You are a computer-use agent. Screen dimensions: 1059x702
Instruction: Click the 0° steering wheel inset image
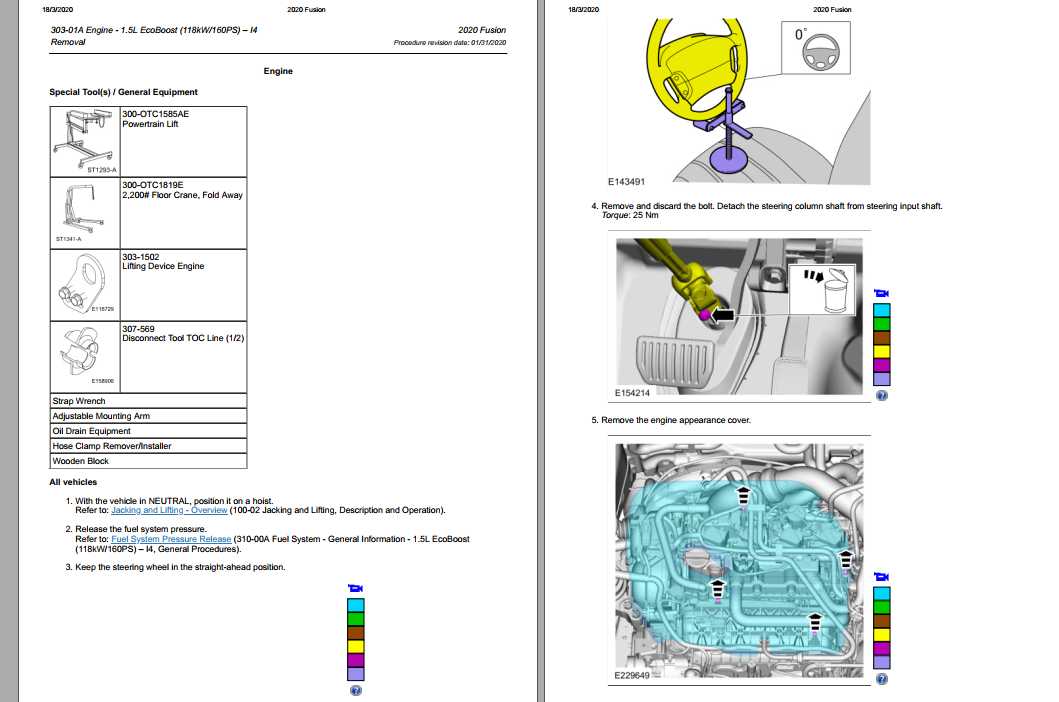(x=816, y=47)
